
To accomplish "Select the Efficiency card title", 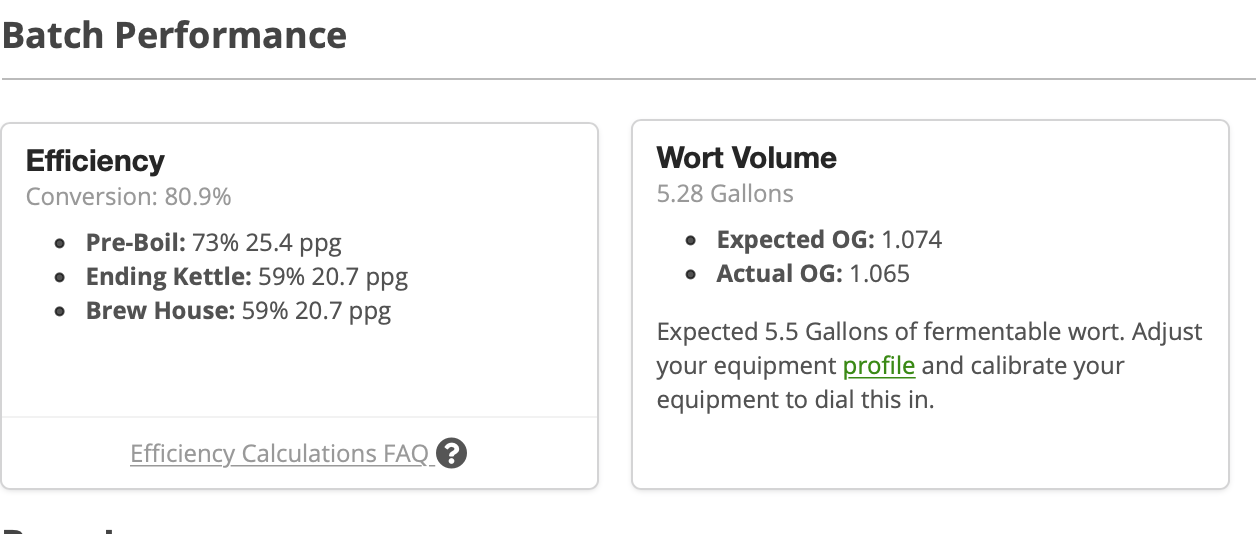I will click(95, 161).
